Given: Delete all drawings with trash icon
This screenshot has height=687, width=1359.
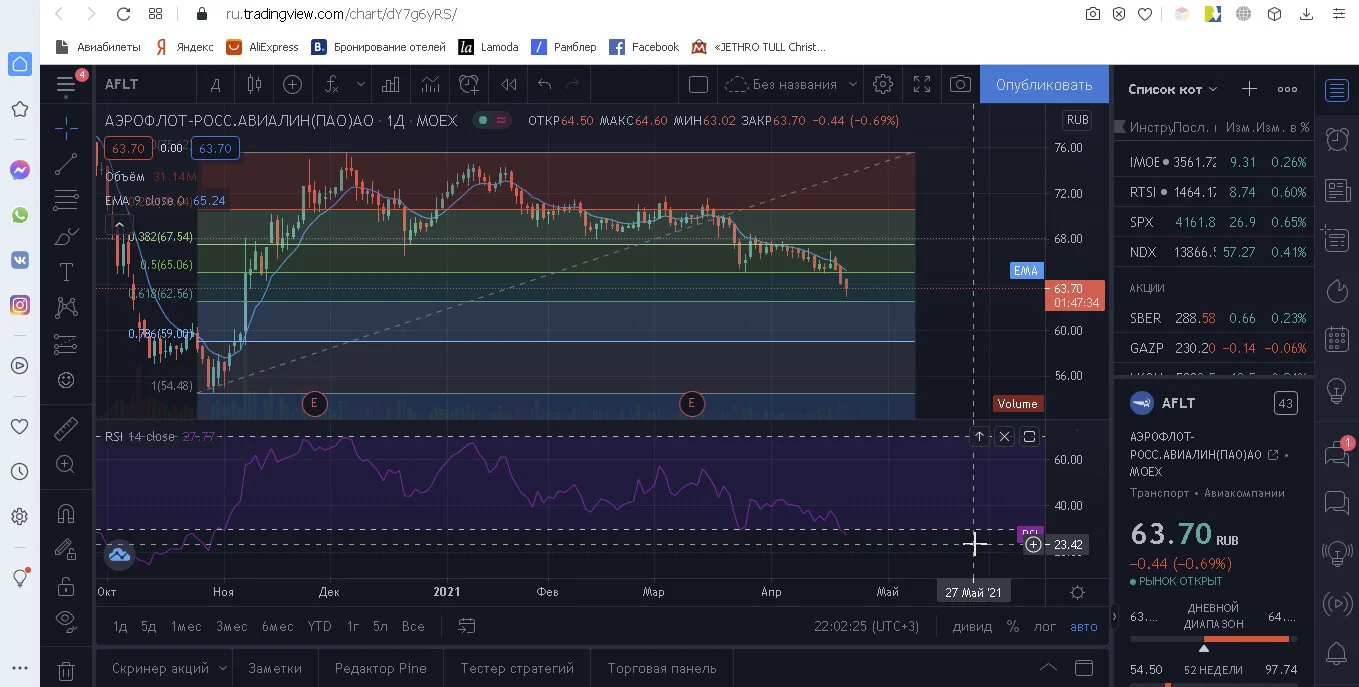Looking at the screenshot, I should pos(66,671).
